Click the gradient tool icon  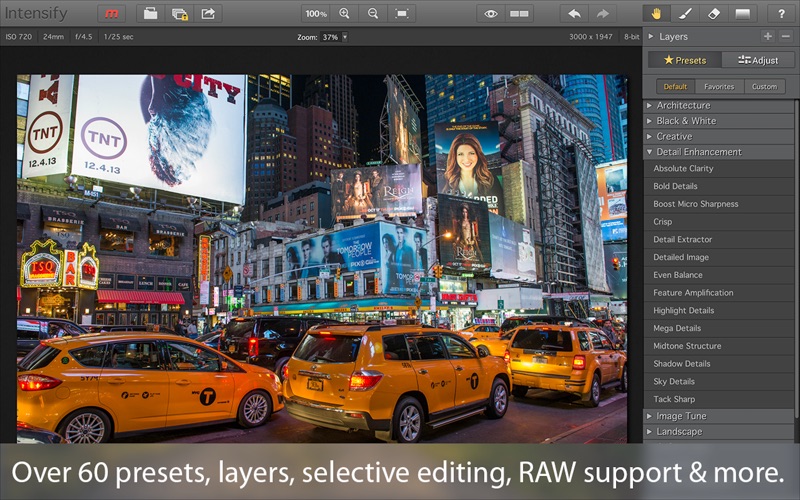[742, 14]
